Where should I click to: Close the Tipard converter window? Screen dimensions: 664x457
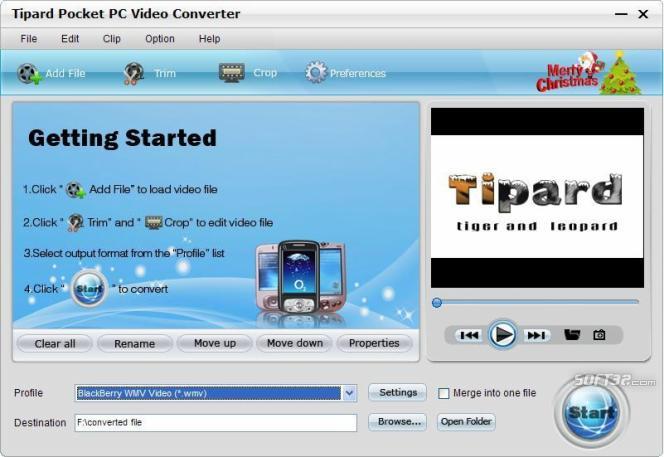(643, 14)
